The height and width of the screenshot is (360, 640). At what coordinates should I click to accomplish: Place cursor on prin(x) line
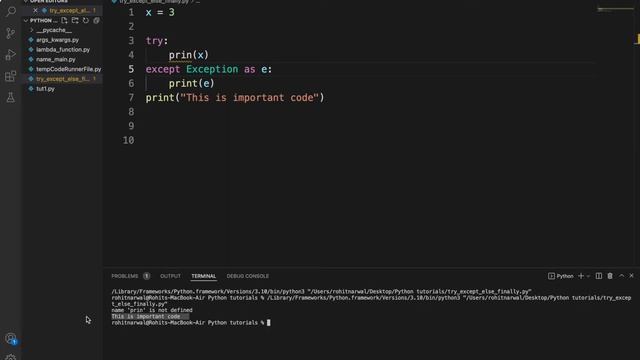point(189,55)
